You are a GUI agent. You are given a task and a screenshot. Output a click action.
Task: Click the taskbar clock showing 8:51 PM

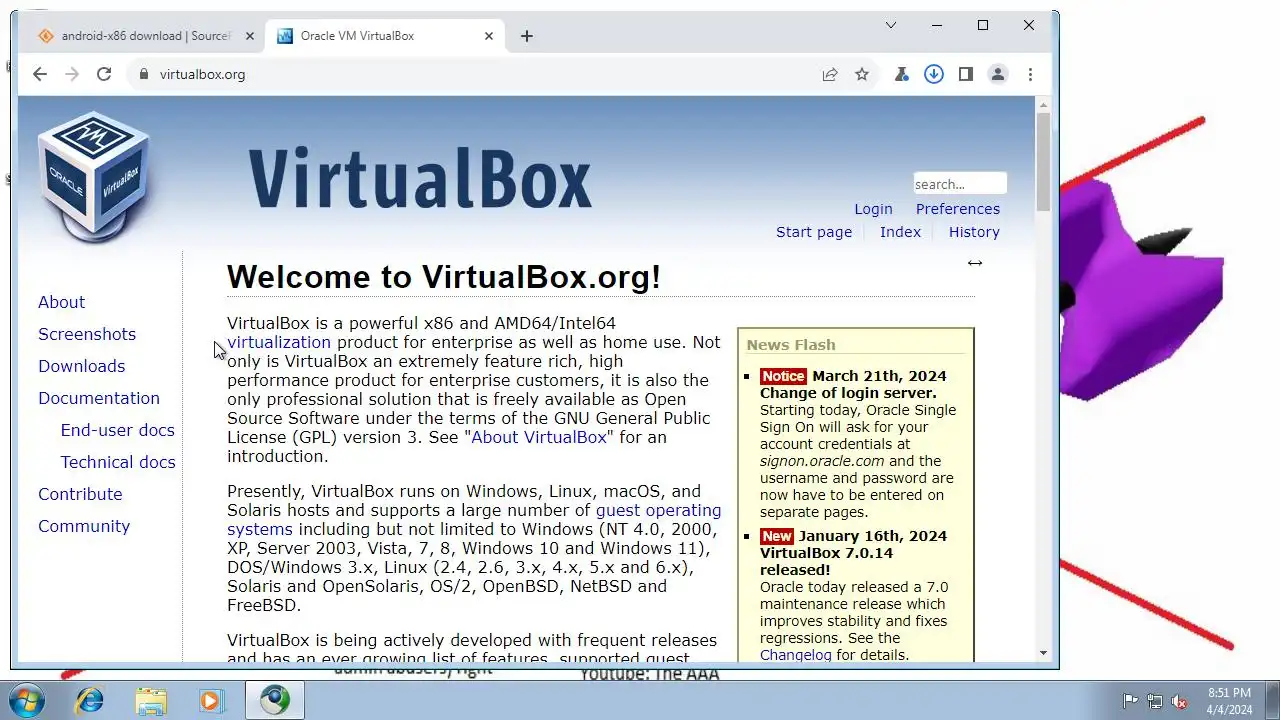[x=1229, y=701]
